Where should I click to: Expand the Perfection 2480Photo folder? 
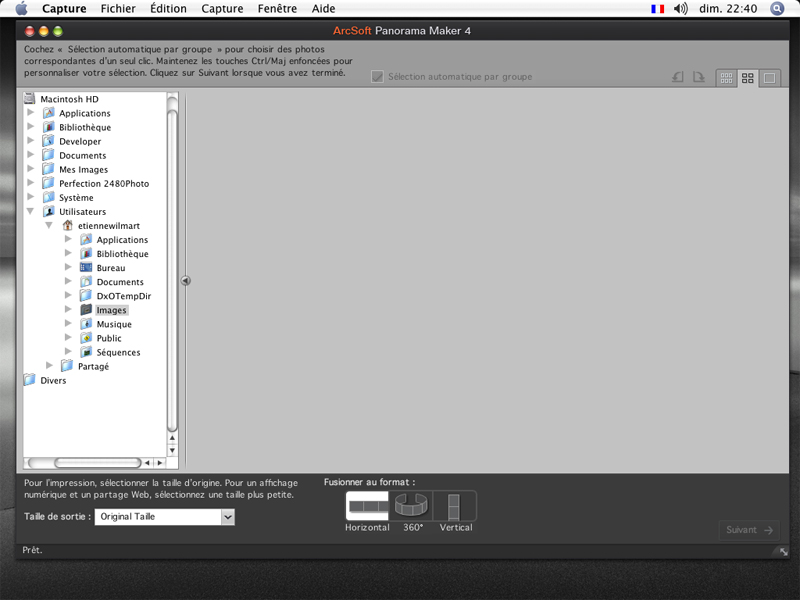(31, 182)
